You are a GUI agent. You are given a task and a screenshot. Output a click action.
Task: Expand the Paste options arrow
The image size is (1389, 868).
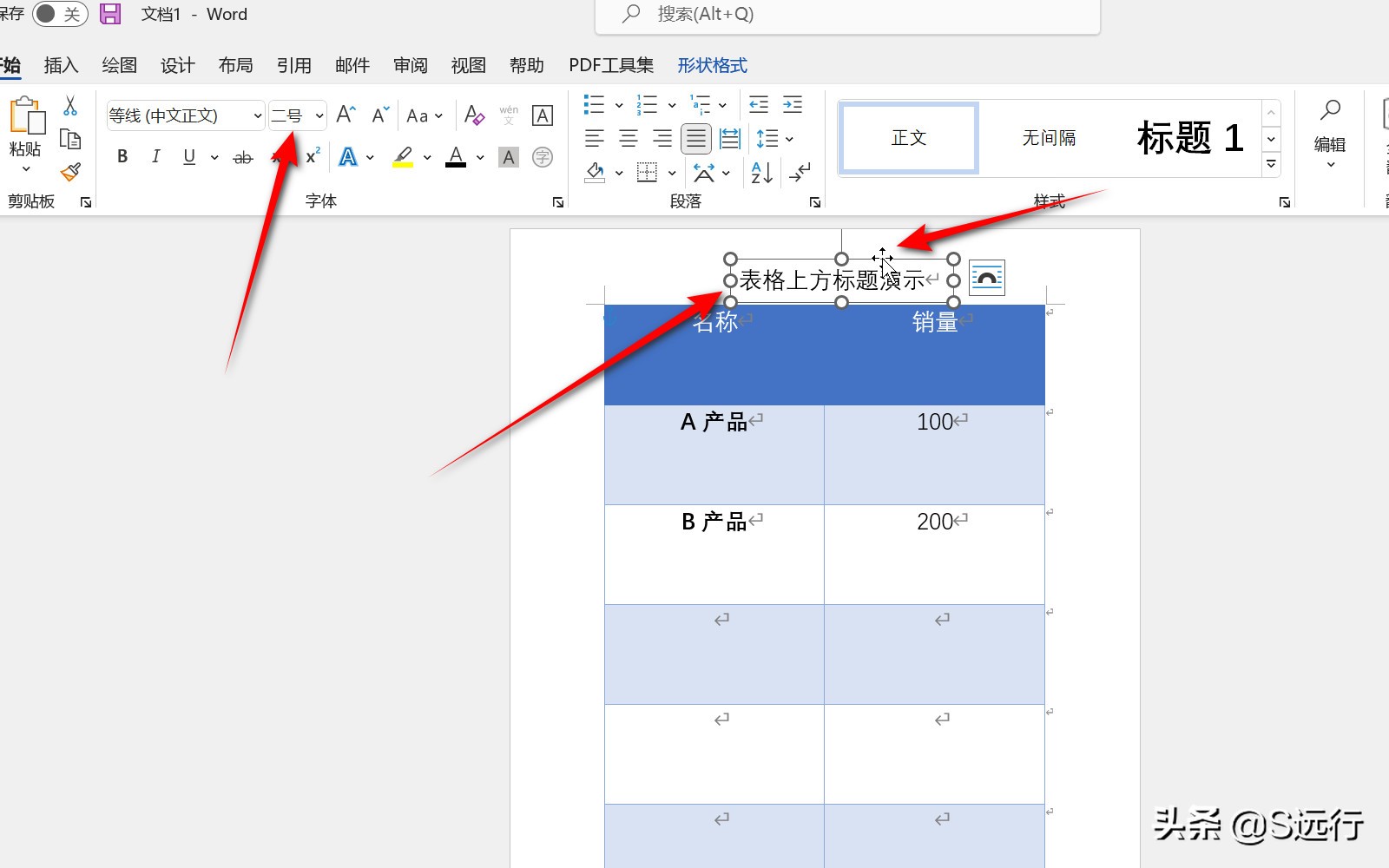pos(26,168)
